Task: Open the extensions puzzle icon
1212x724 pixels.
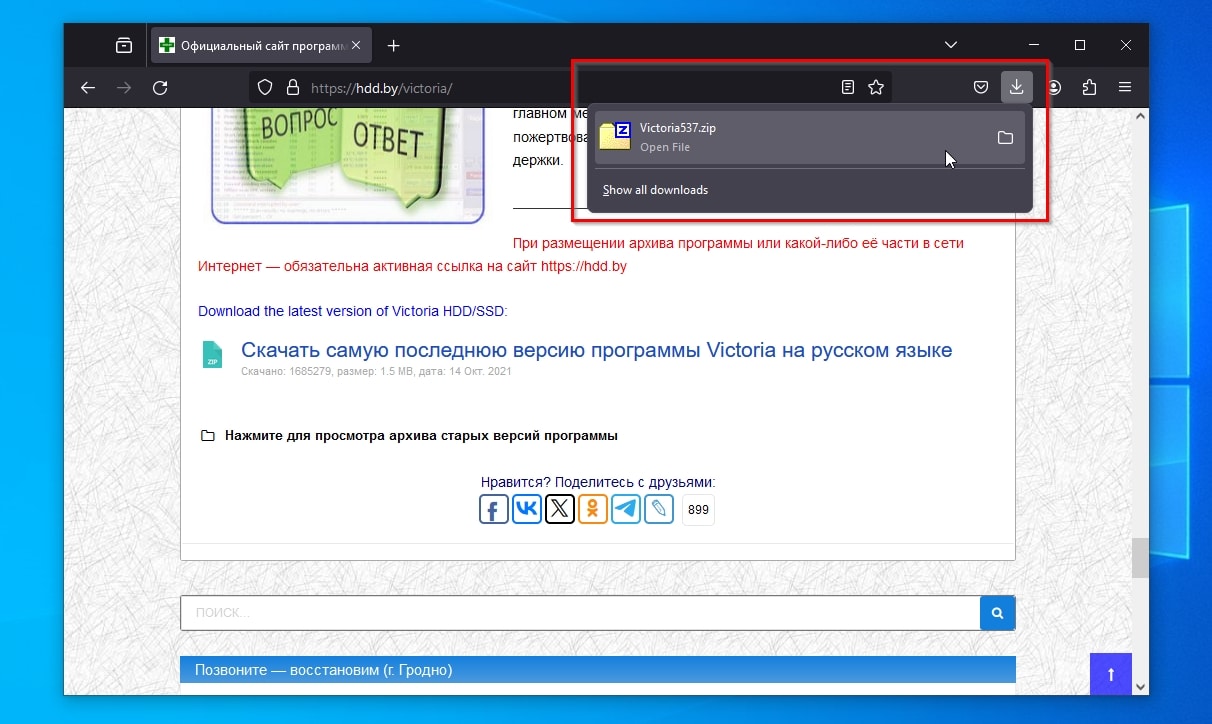Action: (1090, 87)
